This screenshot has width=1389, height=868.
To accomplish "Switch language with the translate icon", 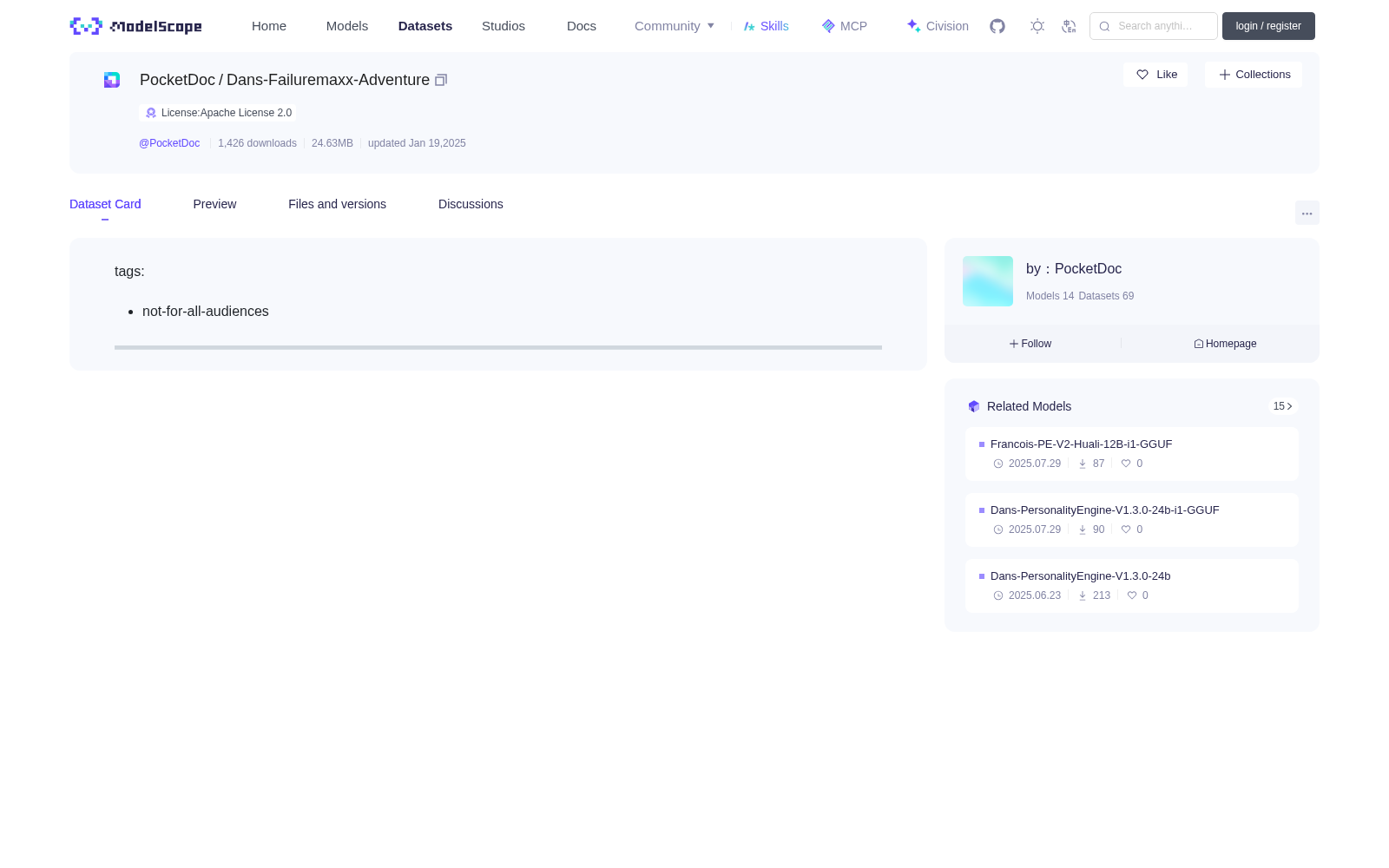I will (x=1070, y=26).
